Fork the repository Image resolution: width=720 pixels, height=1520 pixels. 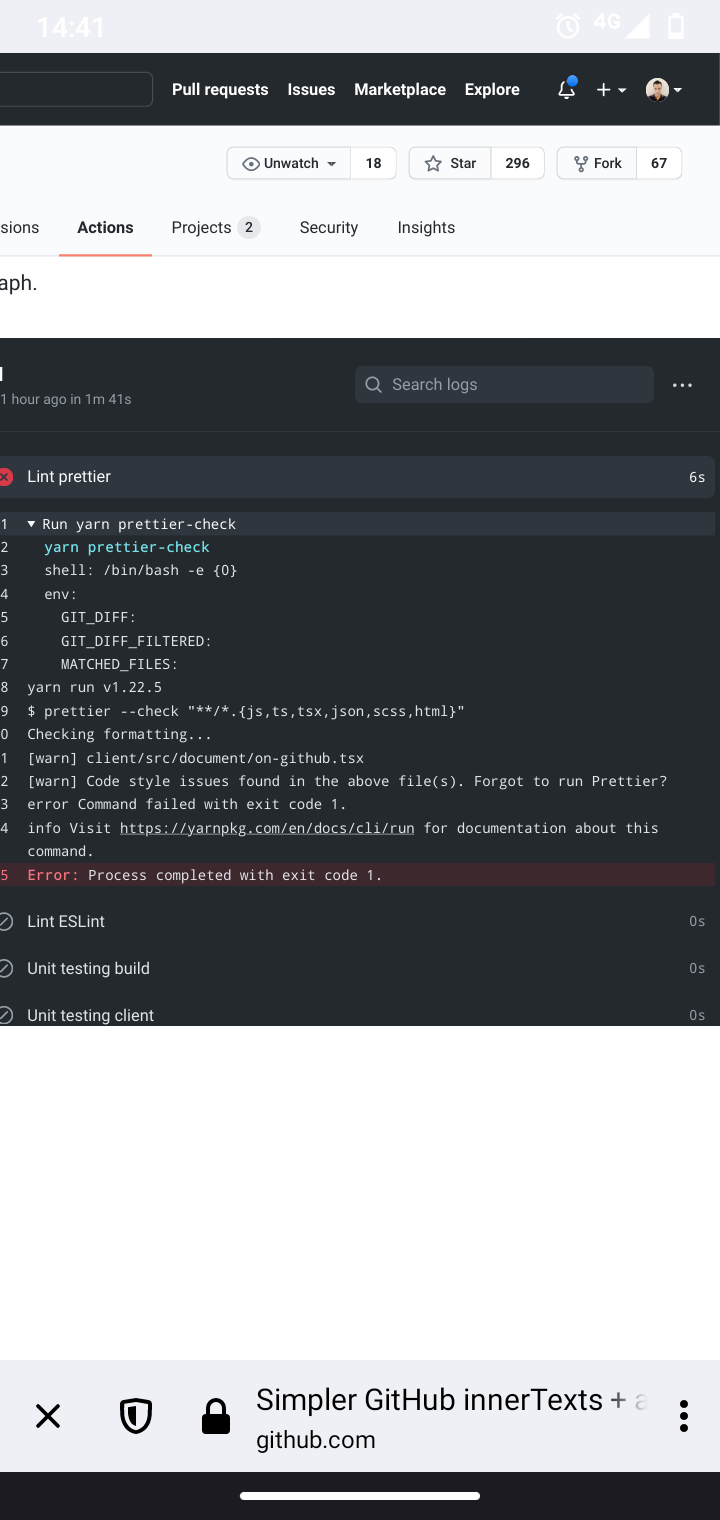(597, 162)
